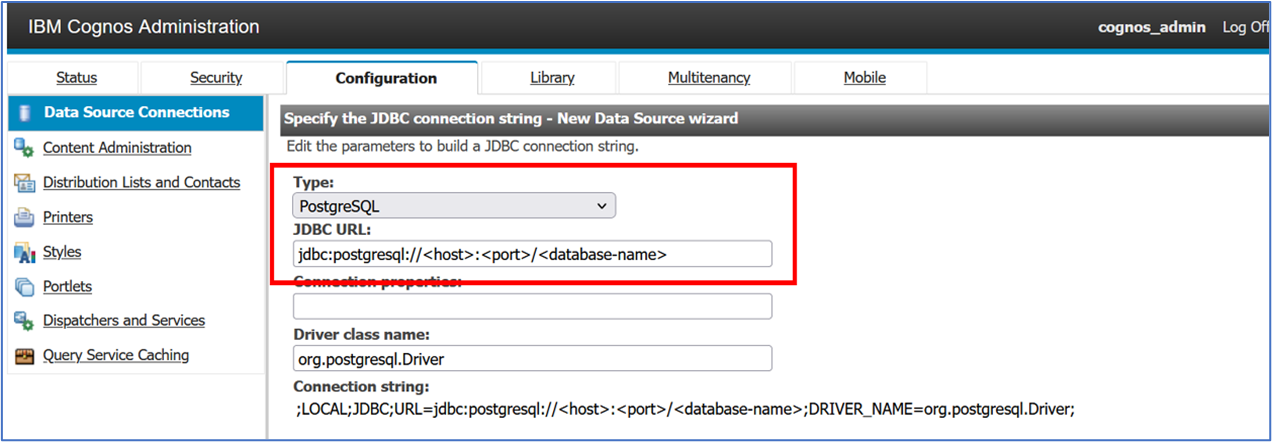Click the Driver class name field
This screenshot has width=1272, height=442.
click(532, 359)
